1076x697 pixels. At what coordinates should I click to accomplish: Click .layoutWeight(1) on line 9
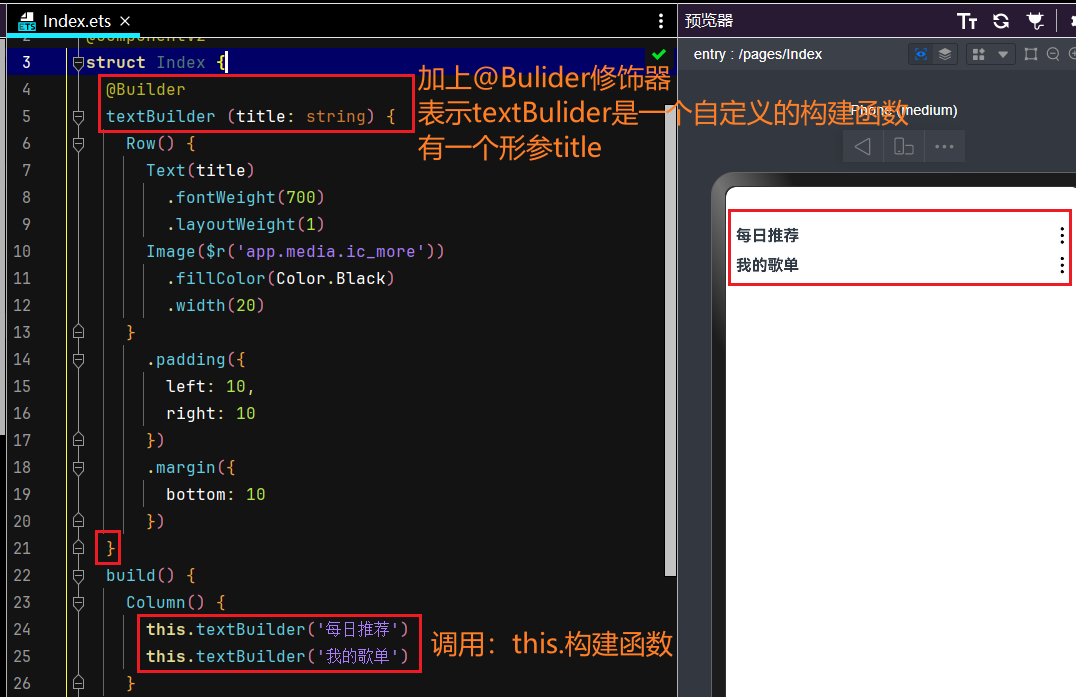[245, 224]
